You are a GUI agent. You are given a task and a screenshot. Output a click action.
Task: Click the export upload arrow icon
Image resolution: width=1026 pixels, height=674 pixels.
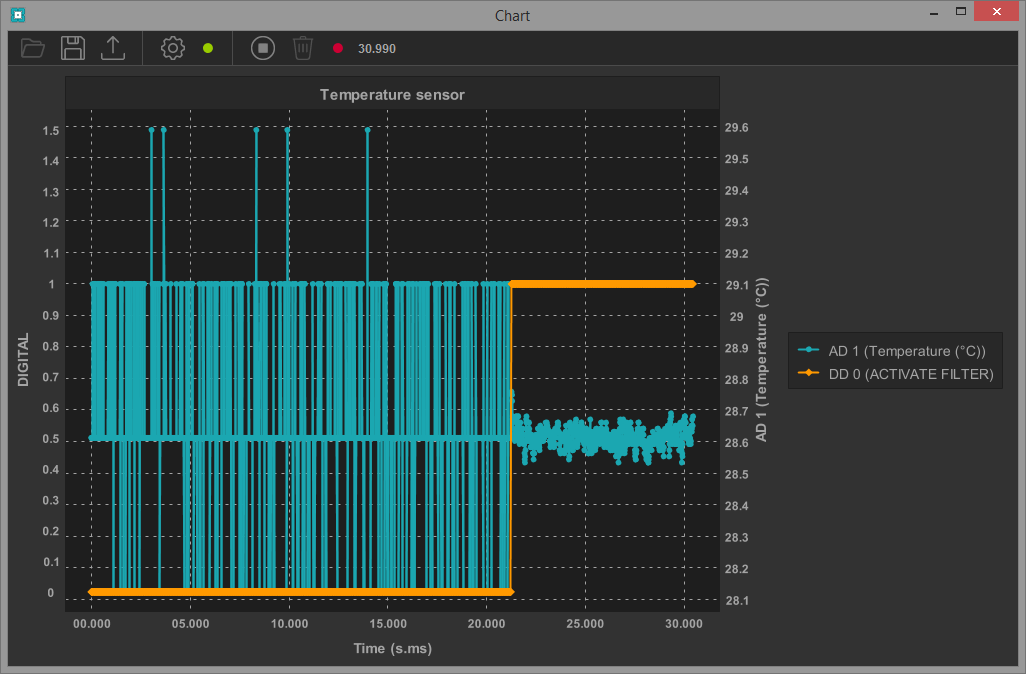click(113, 48)
